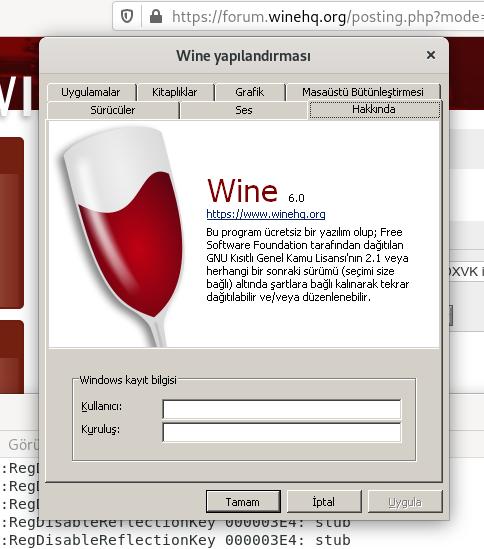Switch to the Sürücüler tab
Image resolution: width=484 pixels, height=549 pixels.
tap(113, 110)
